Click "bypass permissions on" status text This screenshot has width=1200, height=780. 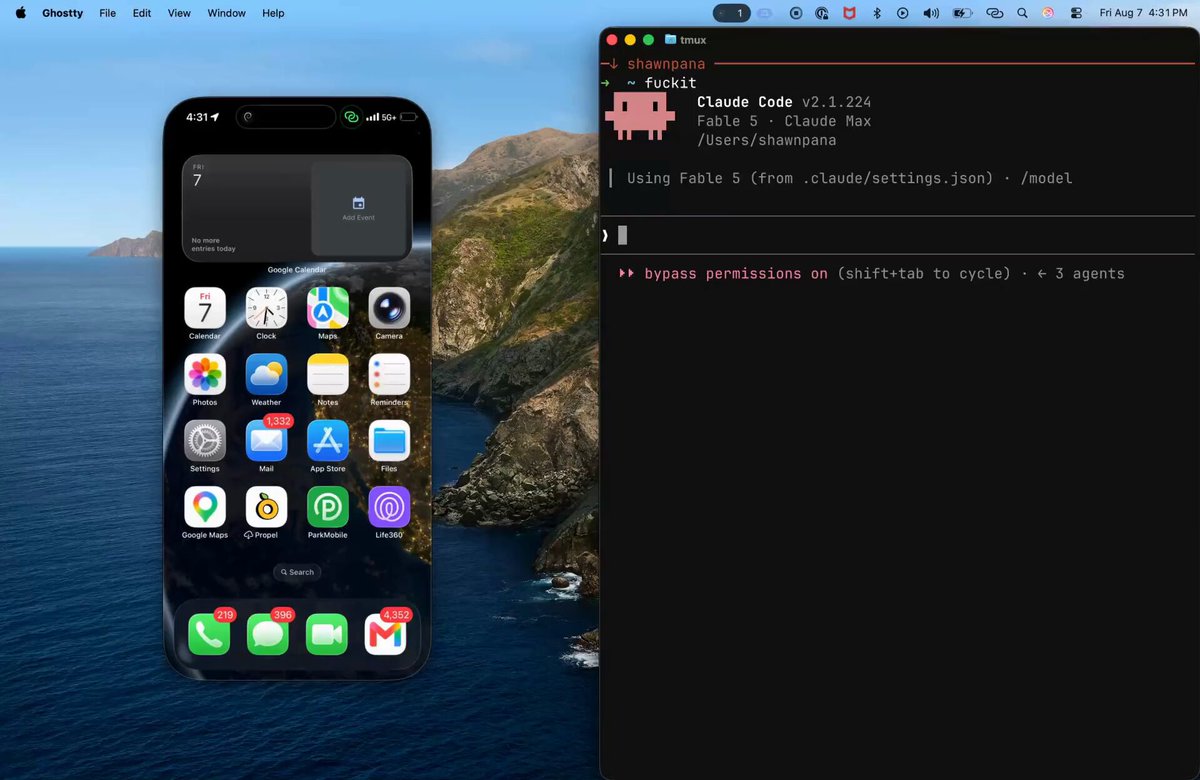click(x=736, y=273)
